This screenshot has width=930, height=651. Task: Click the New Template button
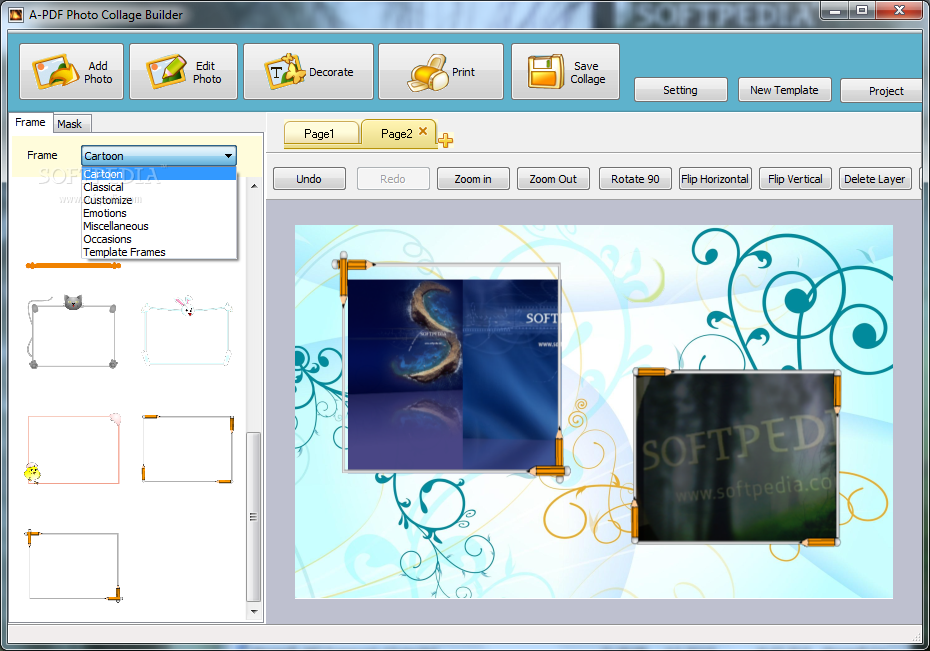[784, 90]
